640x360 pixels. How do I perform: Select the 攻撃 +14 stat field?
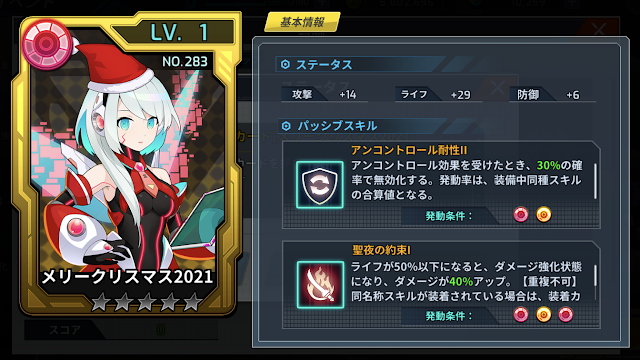pos(324,95)
